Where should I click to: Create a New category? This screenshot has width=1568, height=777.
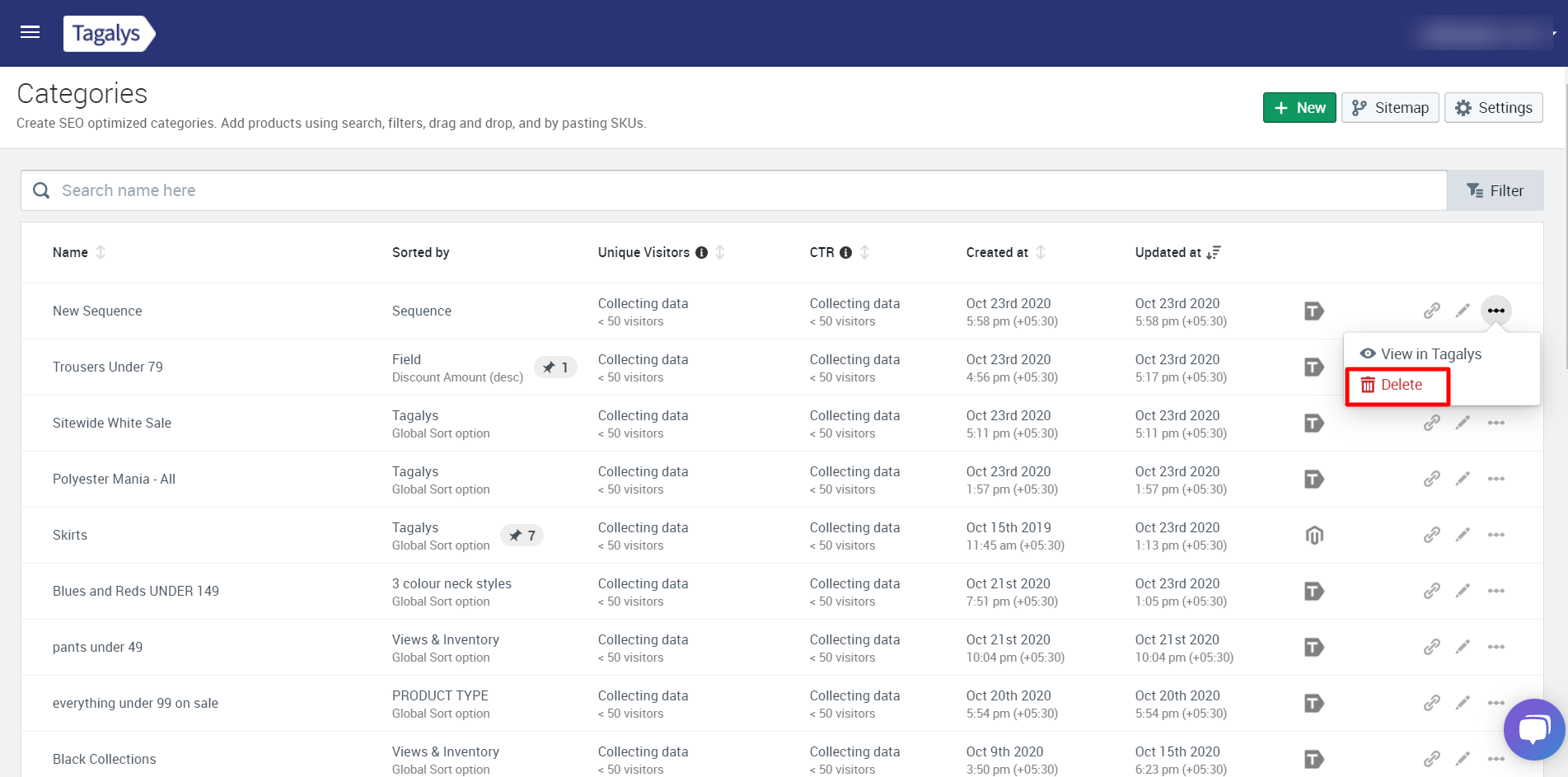(1299, 108)
